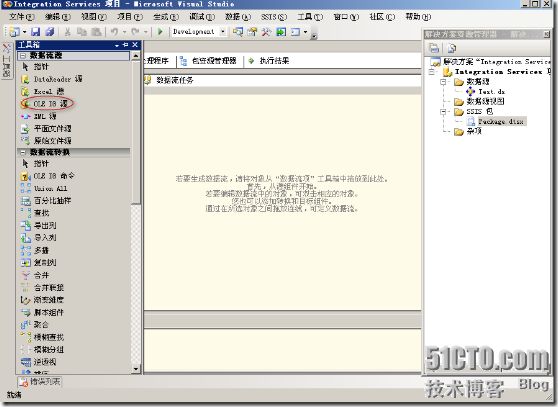Click the Undo toolbar icon
This screenshot has width=558, height=407.
tap(114, 32)
